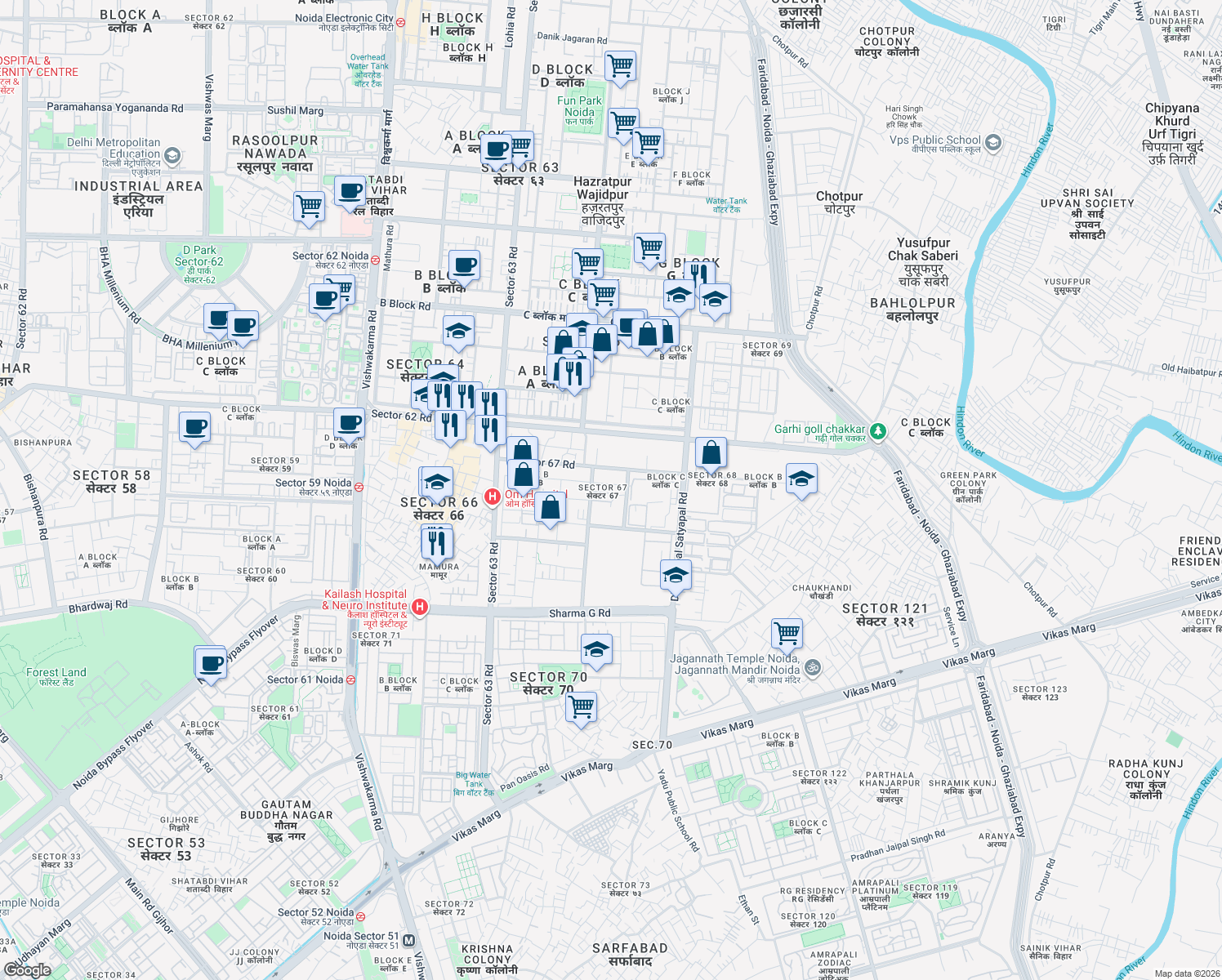This screenshot has width=1222, height=980.
Task: Select the Vps Public School marker
Action: [x=993, y=143]
